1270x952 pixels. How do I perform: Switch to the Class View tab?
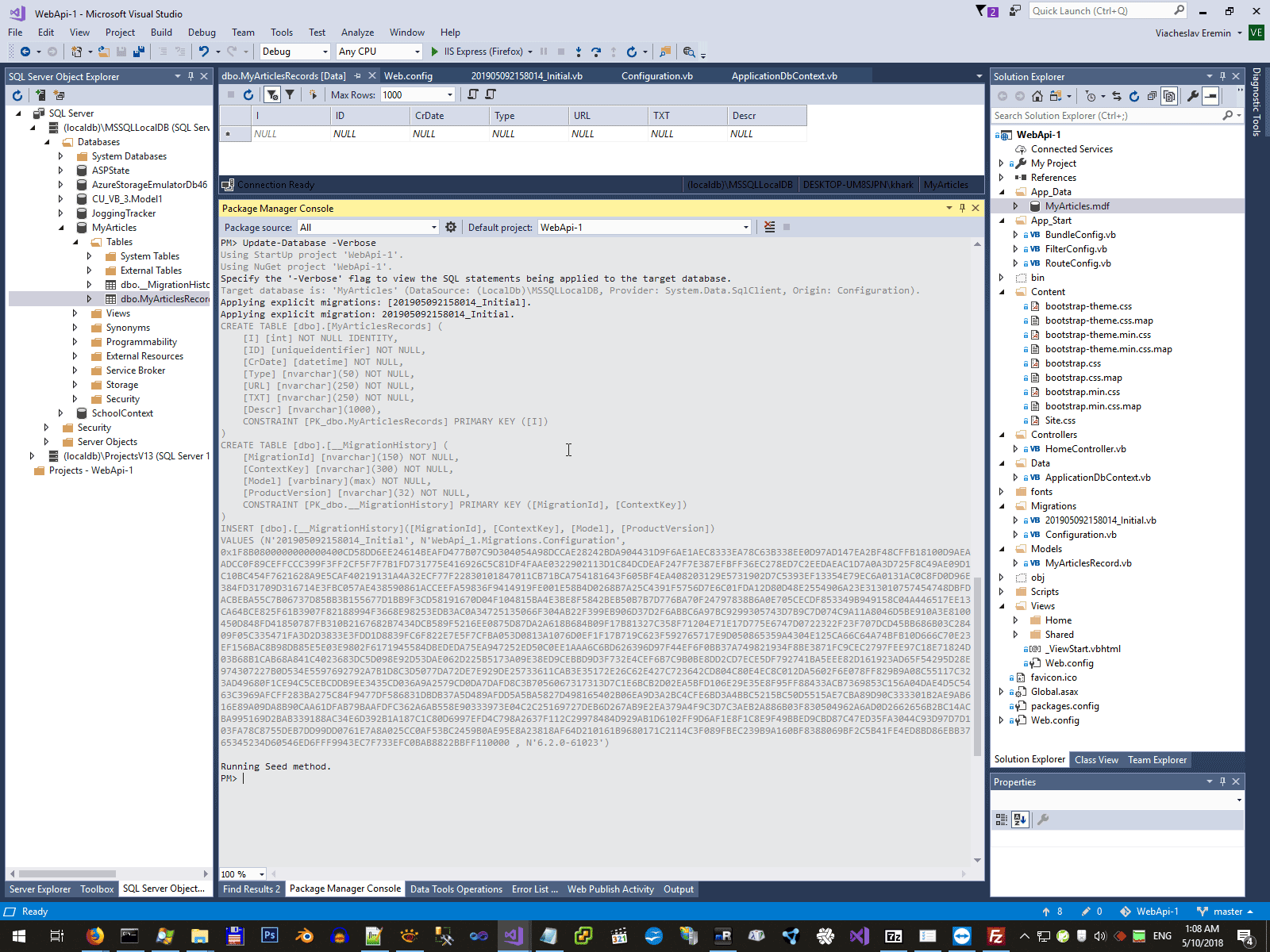pos(1096,760)
